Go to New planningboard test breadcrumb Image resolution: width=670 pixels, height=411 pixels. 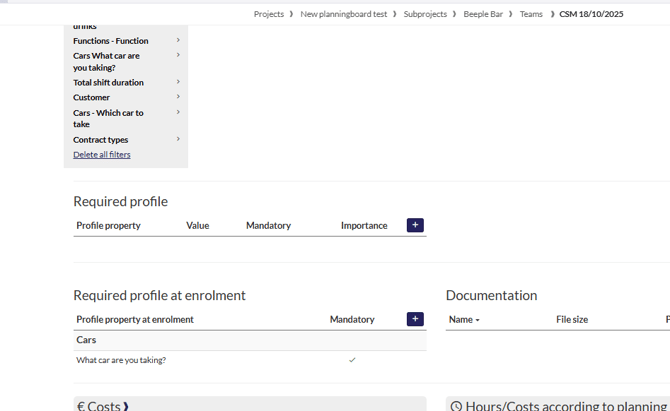[x=343, y=14]
